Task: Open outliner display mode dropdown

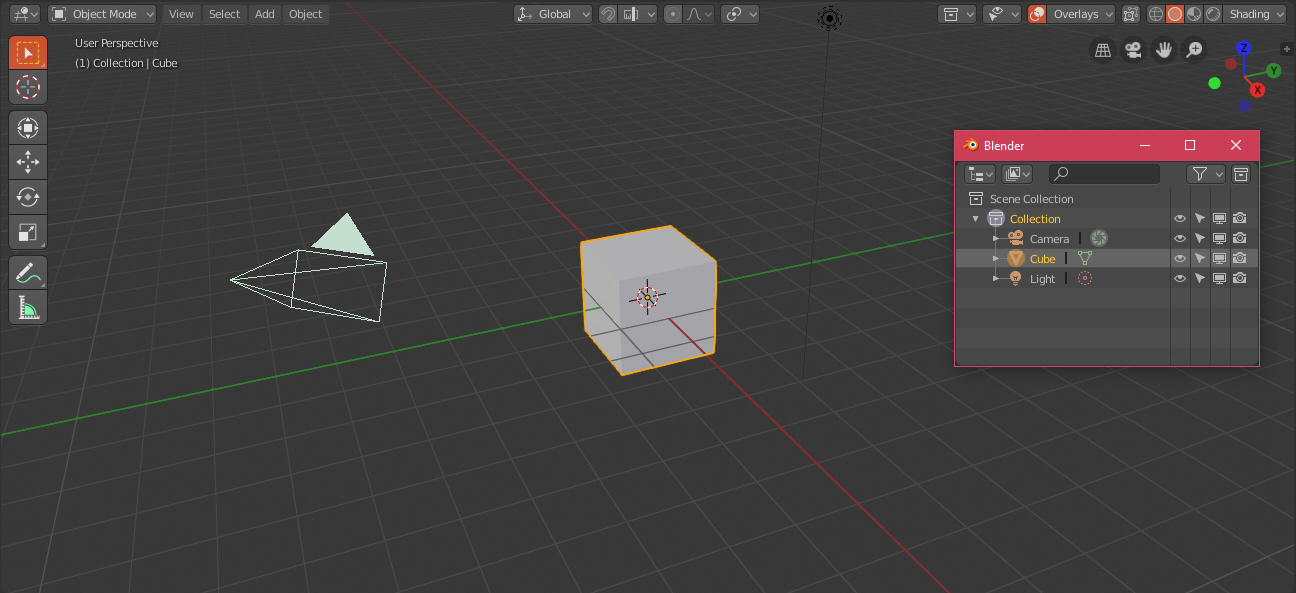Action: coord(1017,174)
